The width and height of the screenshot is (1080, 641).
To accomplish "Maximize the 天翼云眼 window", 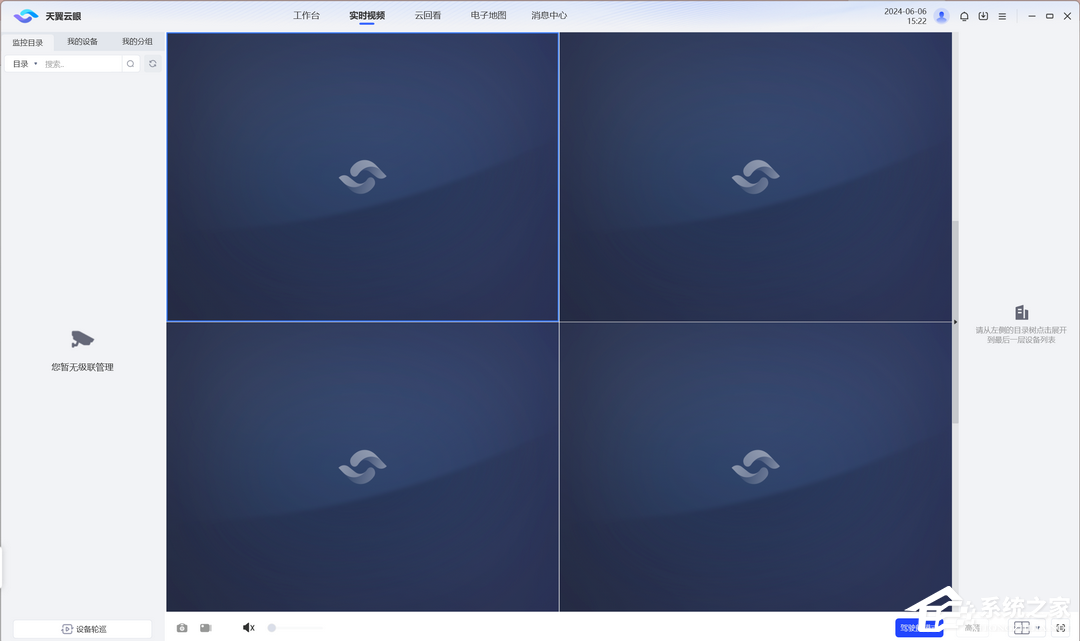I will tap(1050, 16).
